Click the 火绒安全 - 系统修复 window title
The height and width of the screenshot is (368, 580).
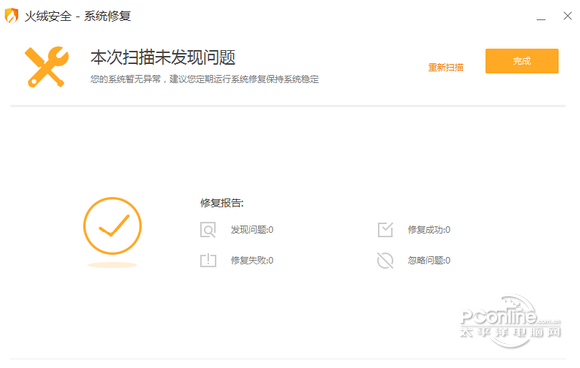(x=78, y=16)
